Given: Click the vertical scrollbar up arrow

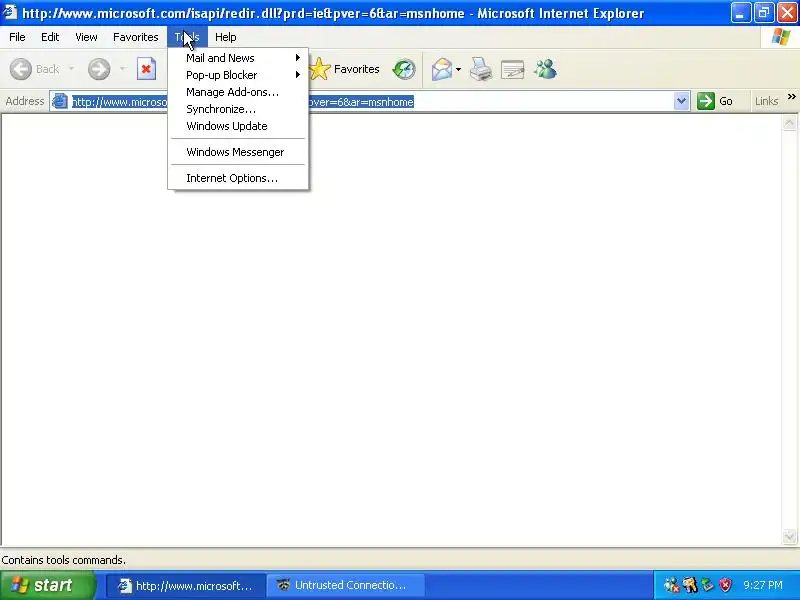Looking at the screenshot, I should pos(789,123).
